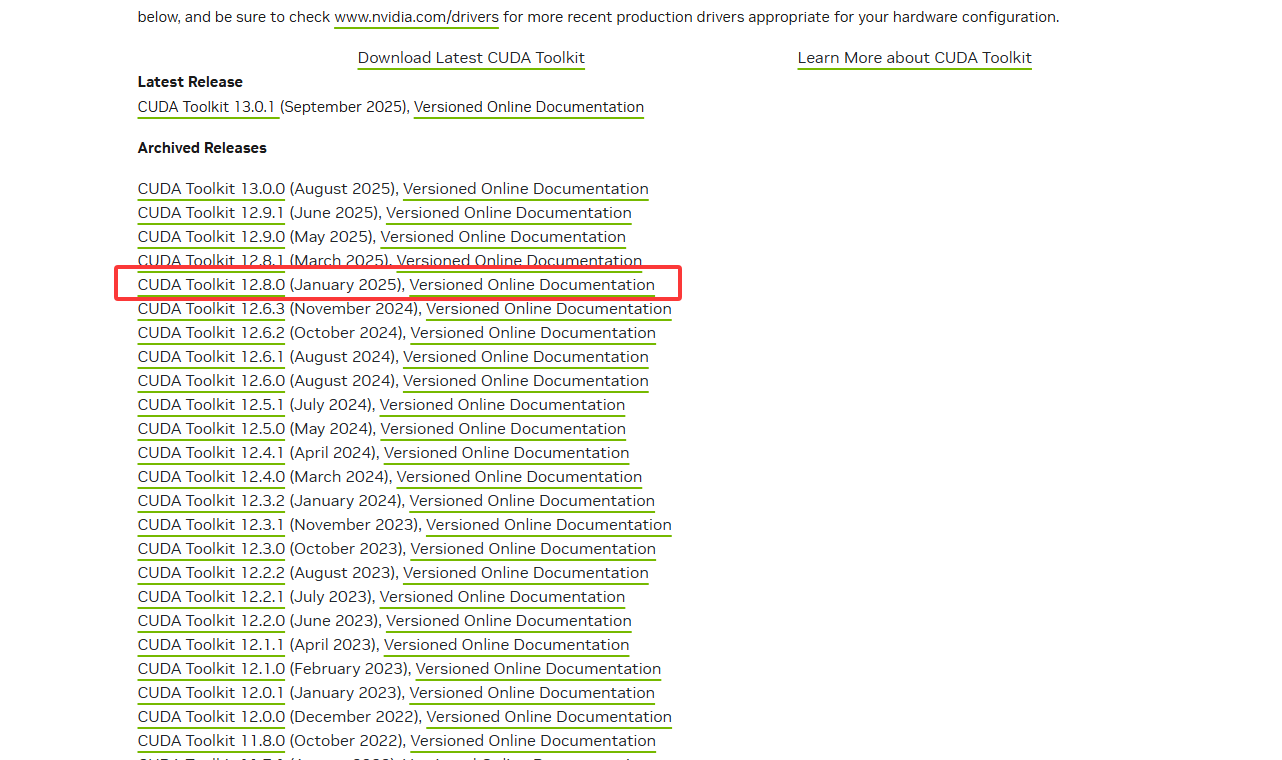Click Download Latest CUDA Toolkit link

[471, 58]
